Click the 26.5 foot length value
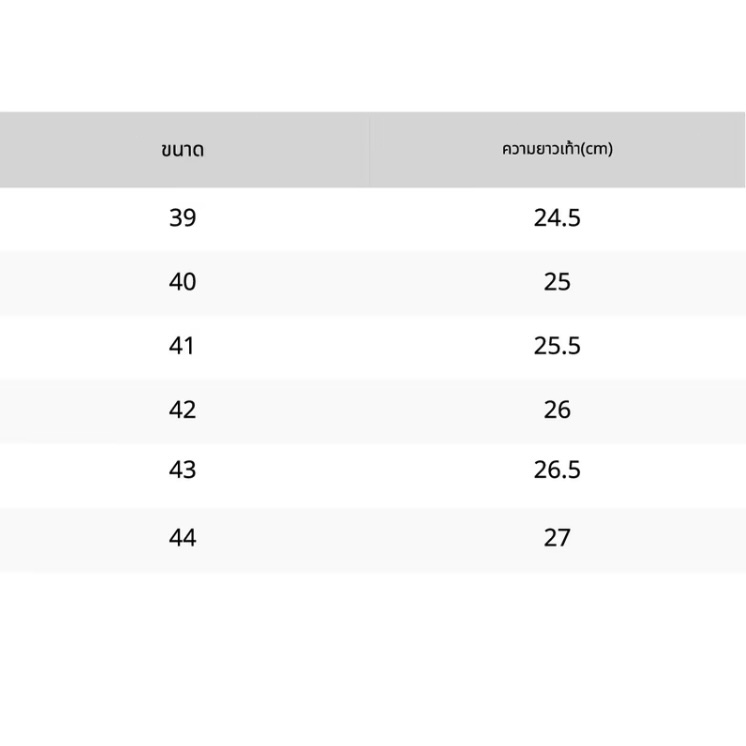Image resolution: width=746 pixels, height=746 pixels. (x=557, y=470)
